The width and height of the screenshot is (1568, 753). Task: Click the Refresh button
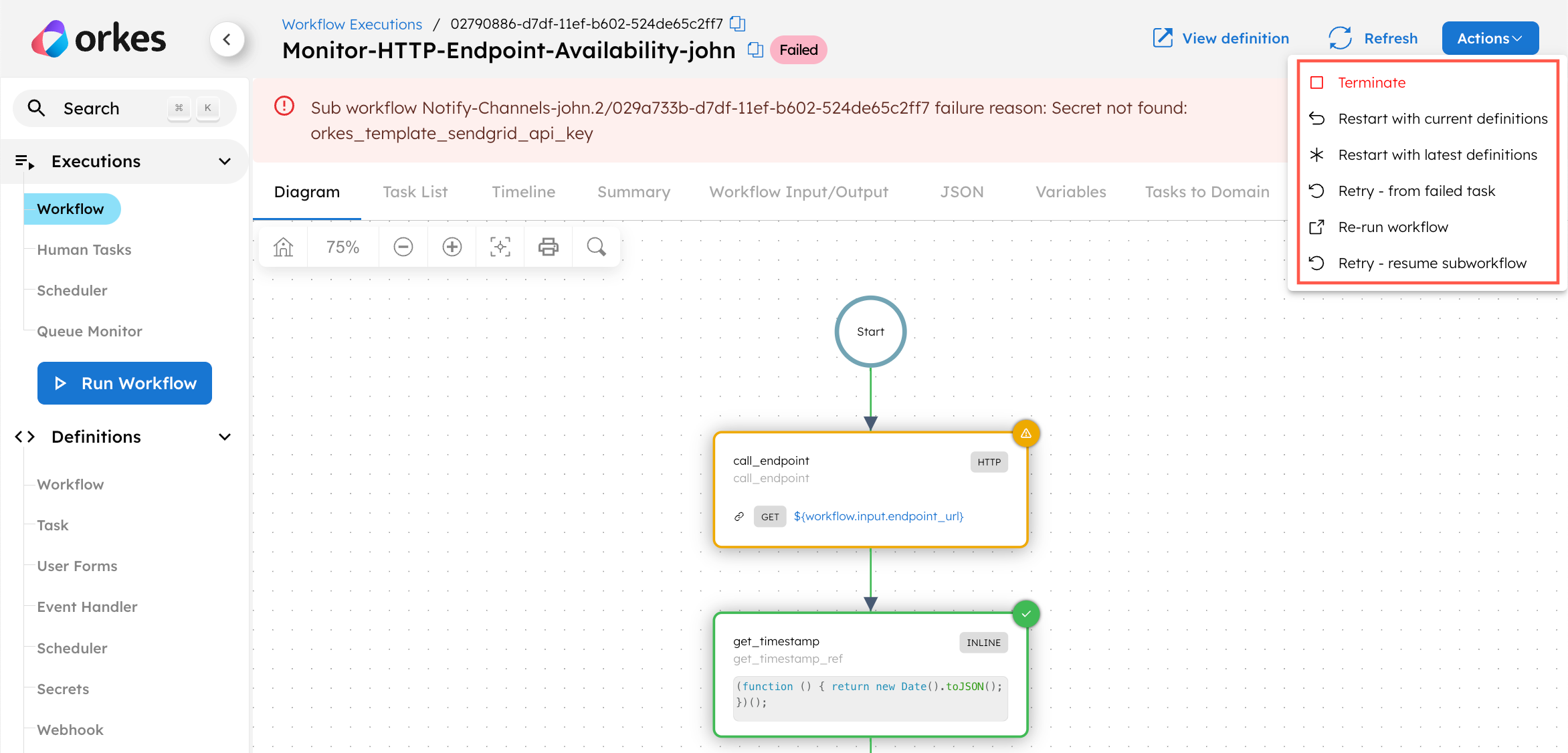tap(1373, 39)
